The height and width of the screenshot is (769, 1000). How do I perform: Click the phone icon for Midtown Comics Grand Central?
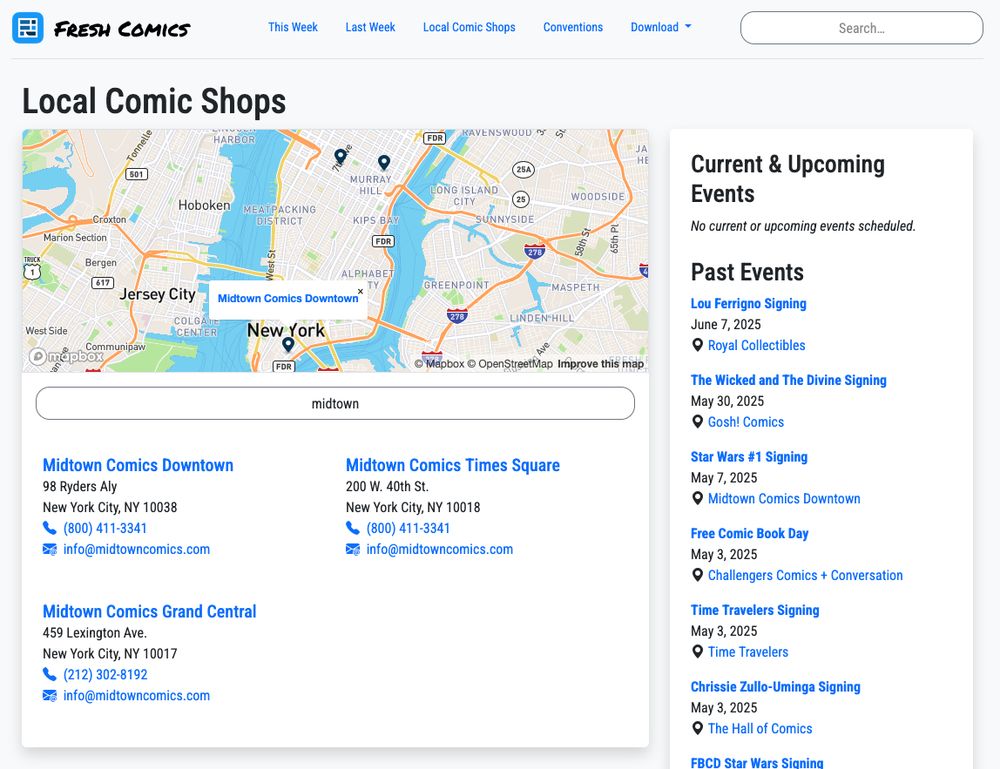pyautogui.click(x=49, y=674)
